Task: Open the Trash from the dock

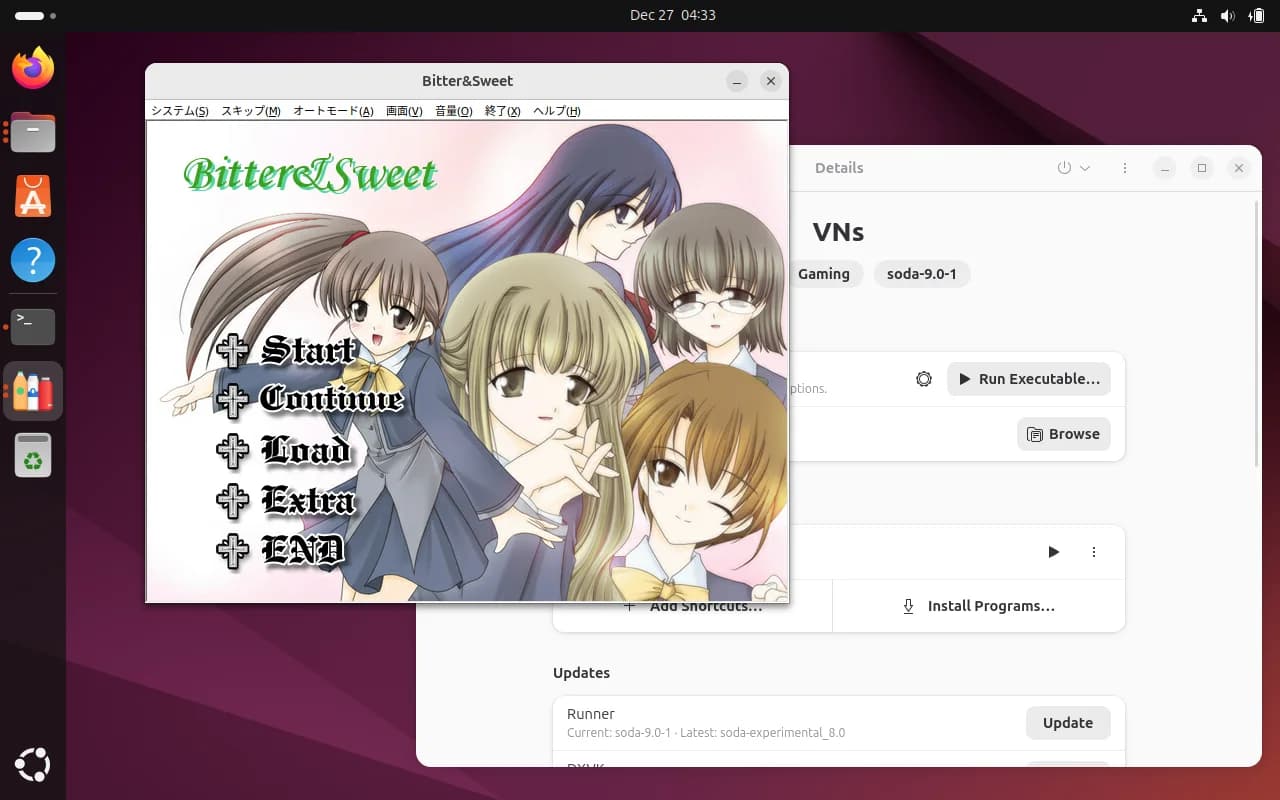Action: pos(33,456)
